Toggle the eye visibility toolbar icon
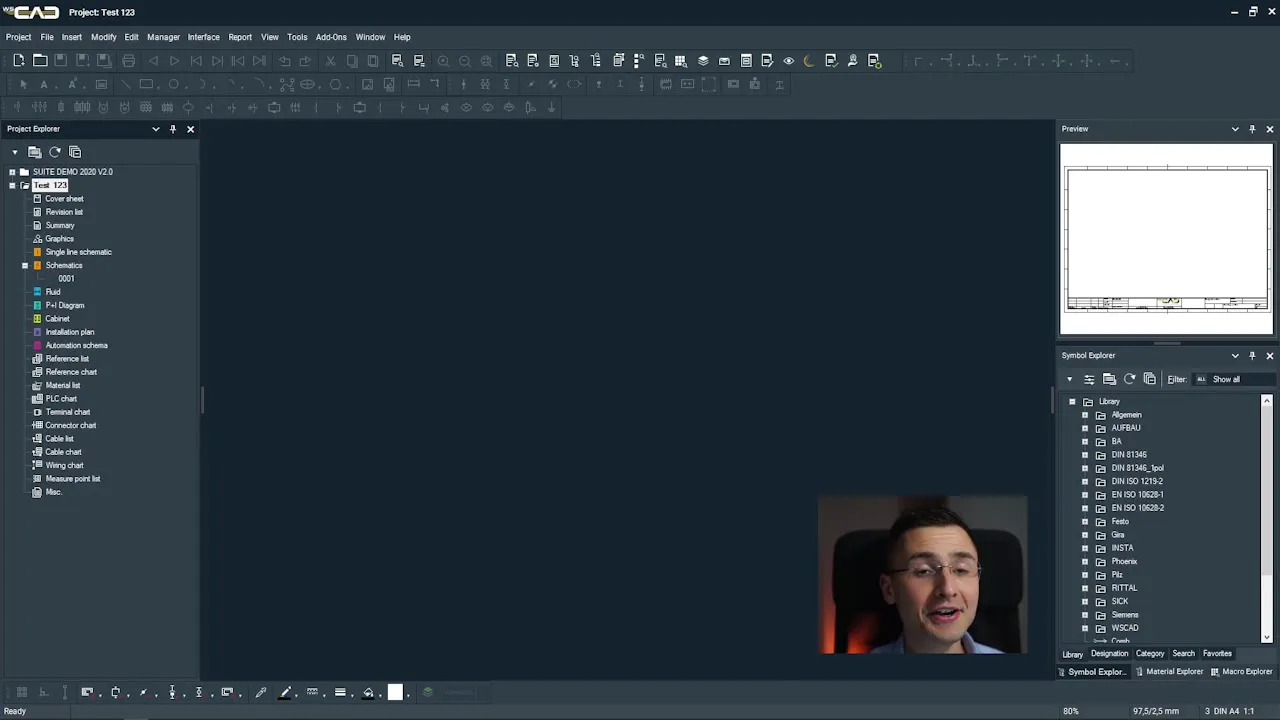The width and height of the screenshot is (1280, 720). 788,61
